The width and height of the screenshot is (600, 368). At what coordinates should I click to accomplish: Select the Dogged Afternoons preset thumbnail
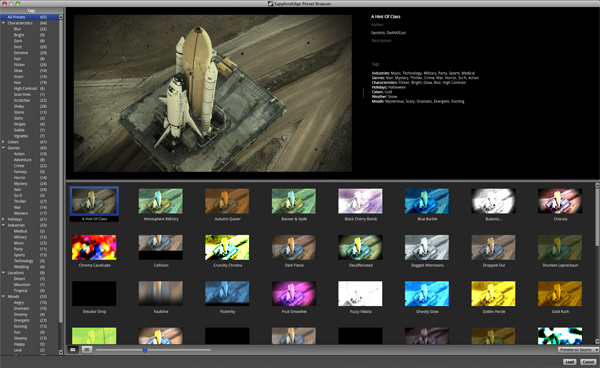coord(427,248)
